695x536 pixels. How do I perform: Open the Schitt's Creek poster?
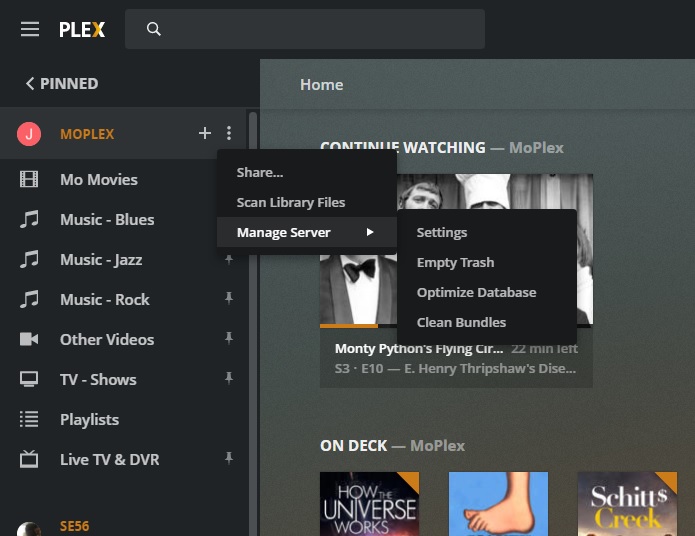pos(627,504)
